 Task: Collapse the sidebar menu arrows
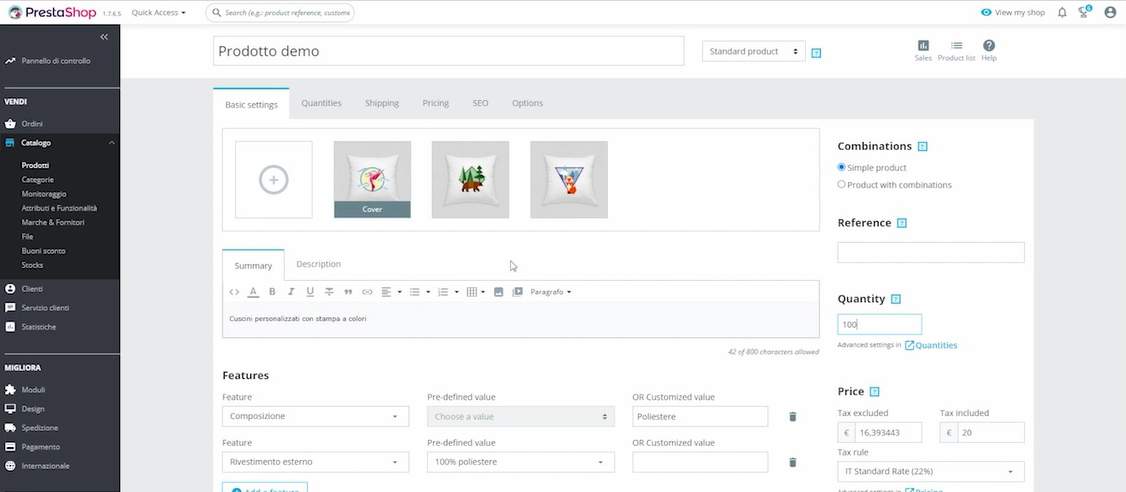[x=104, y=37]
